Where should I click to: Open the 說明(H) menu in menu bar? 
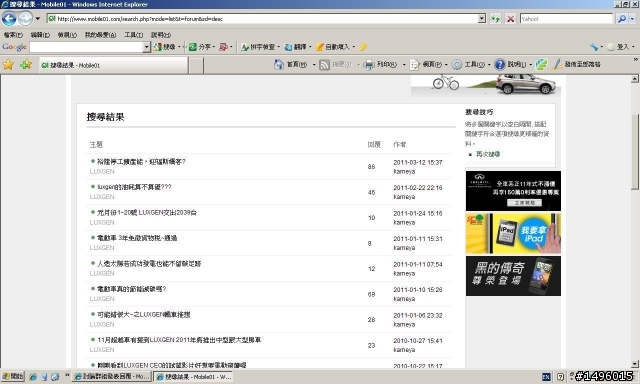click(161, 35)
